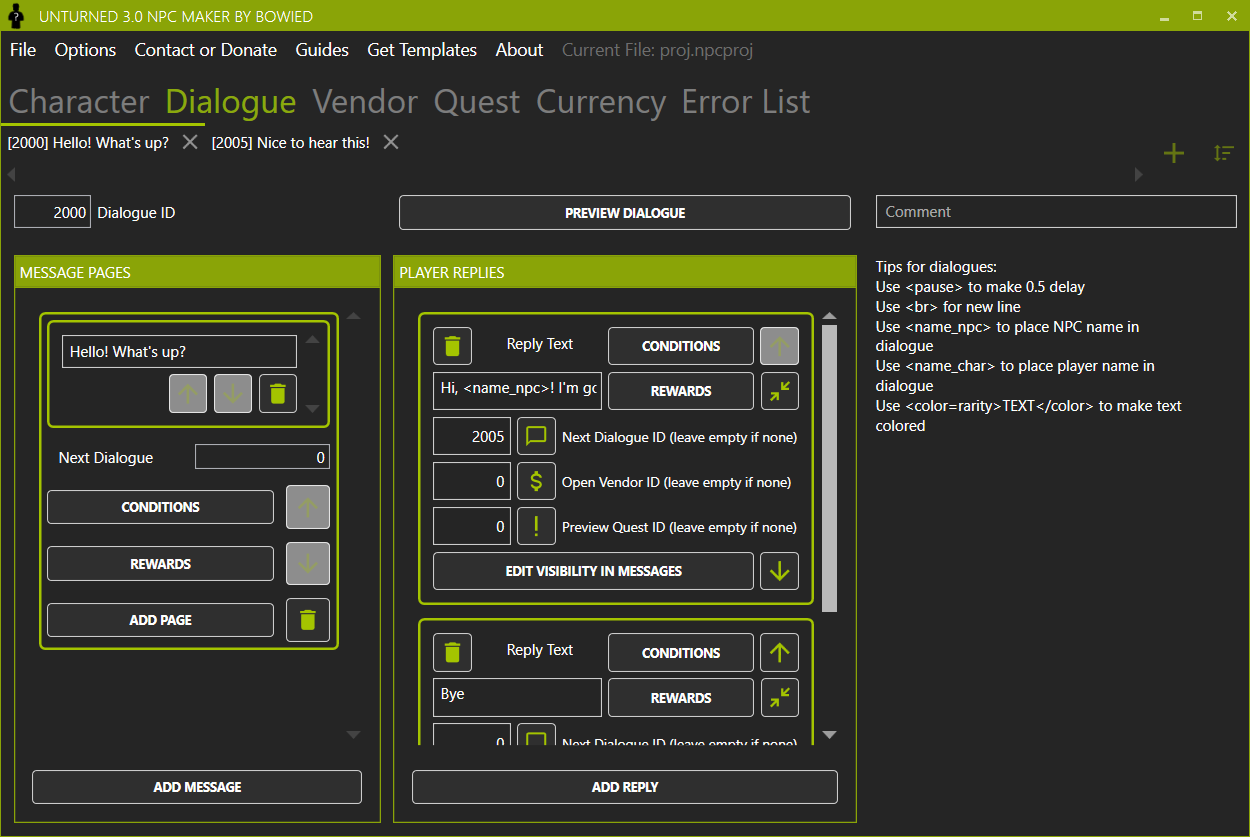Viewport: 1250px width, 837px height.
Task: Move message up arrow beside message CONDITIONS
Action: click(x=308, y=507)
